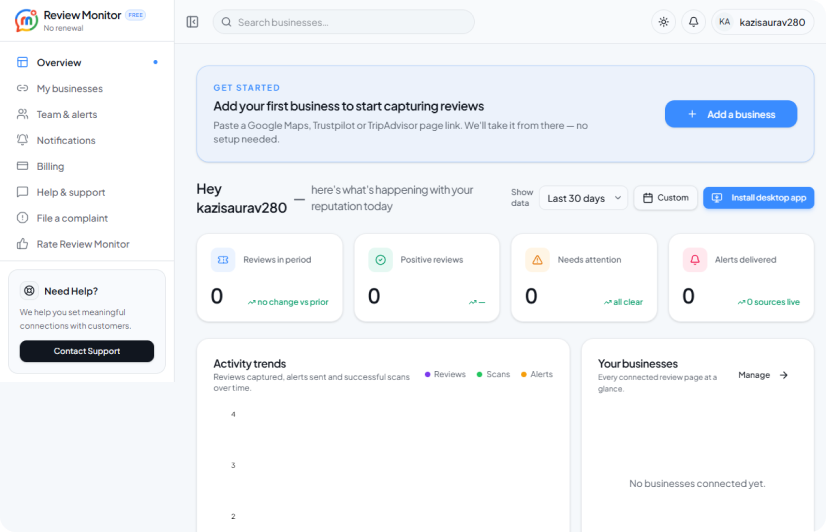This screenshot has width=826, height=532.
Task: Click the Need Help lifebuoy icon
Action: pos(30,290)
